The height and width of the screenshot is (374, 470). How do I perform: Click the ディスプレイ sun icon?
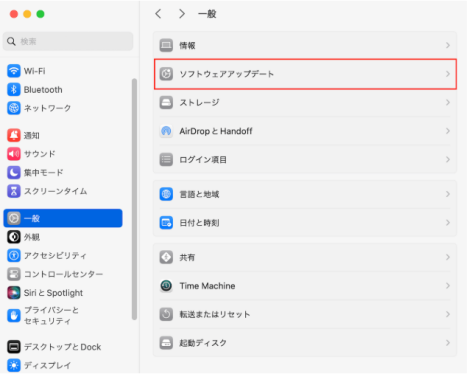point(14,365)
